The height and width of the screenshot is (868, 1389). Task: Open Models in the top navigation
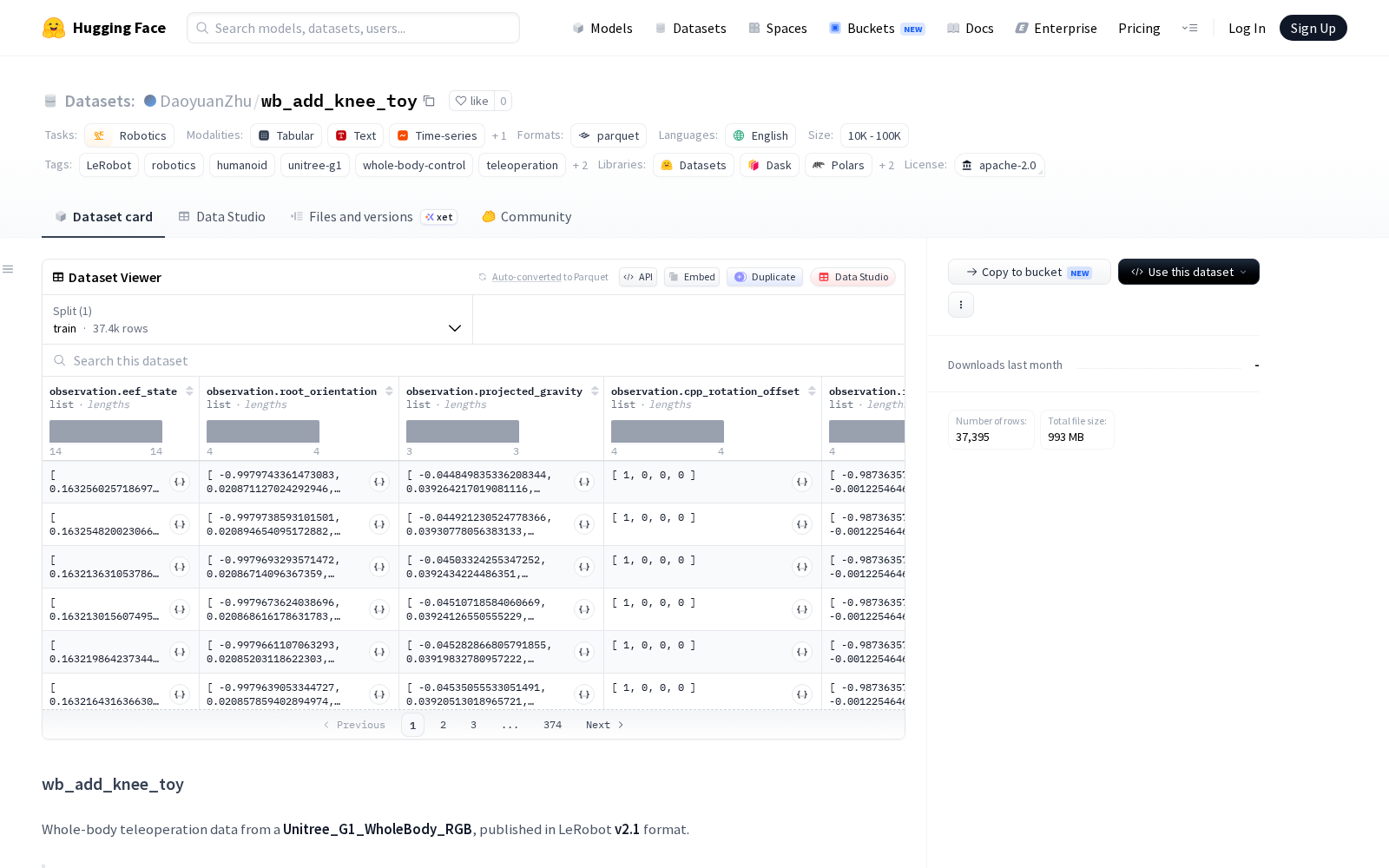coord(602,28)
